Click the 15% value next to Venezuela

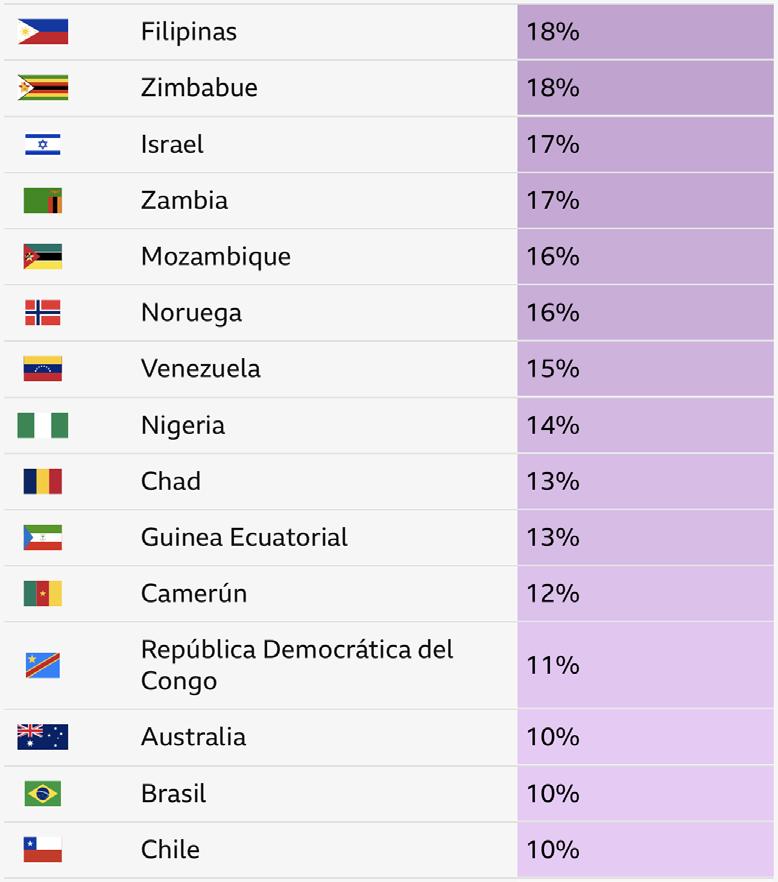(553, 369)
